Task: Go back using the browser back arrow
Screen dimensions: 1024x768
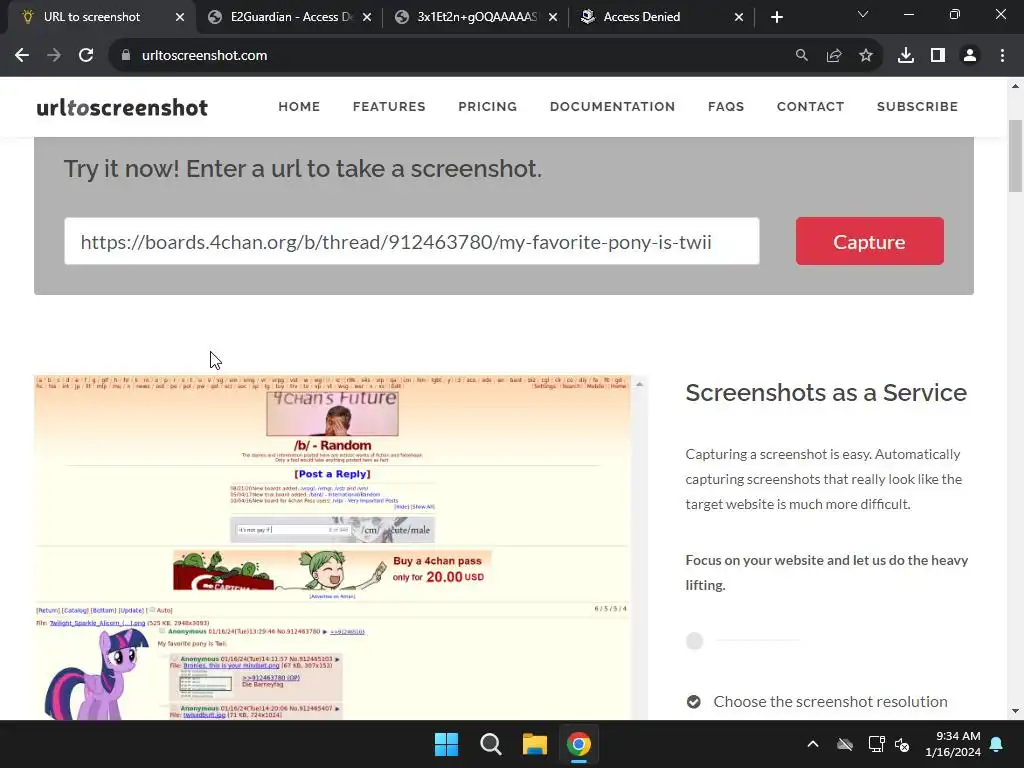Action: click(22, 56)
